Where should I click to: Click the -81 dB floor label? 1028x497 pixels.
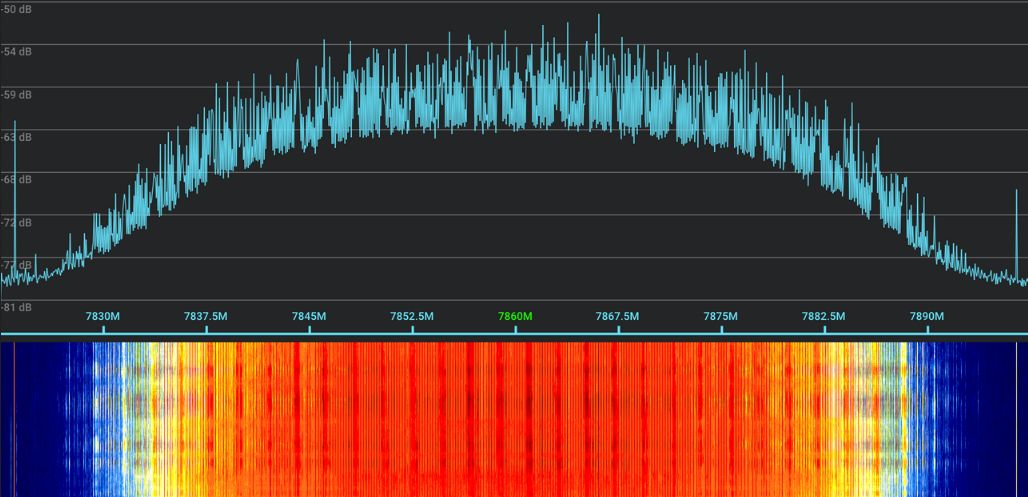point(16,307)
